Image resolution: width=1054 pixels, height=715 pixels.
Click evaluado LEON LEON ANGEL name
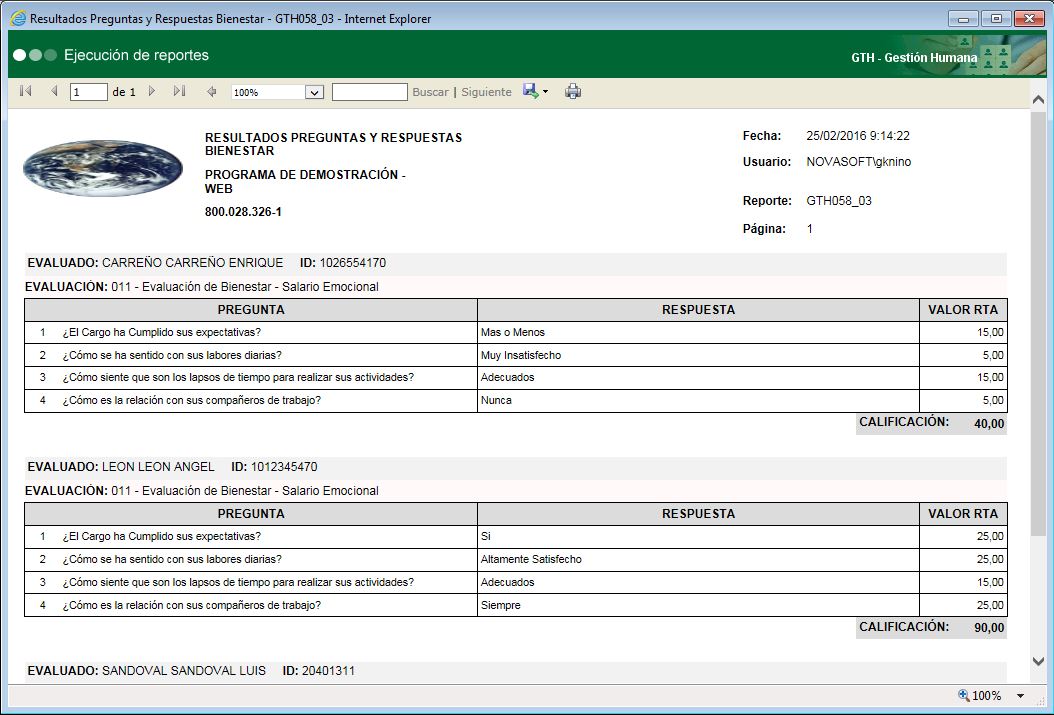pyautogui.click(x=158, y=467)
